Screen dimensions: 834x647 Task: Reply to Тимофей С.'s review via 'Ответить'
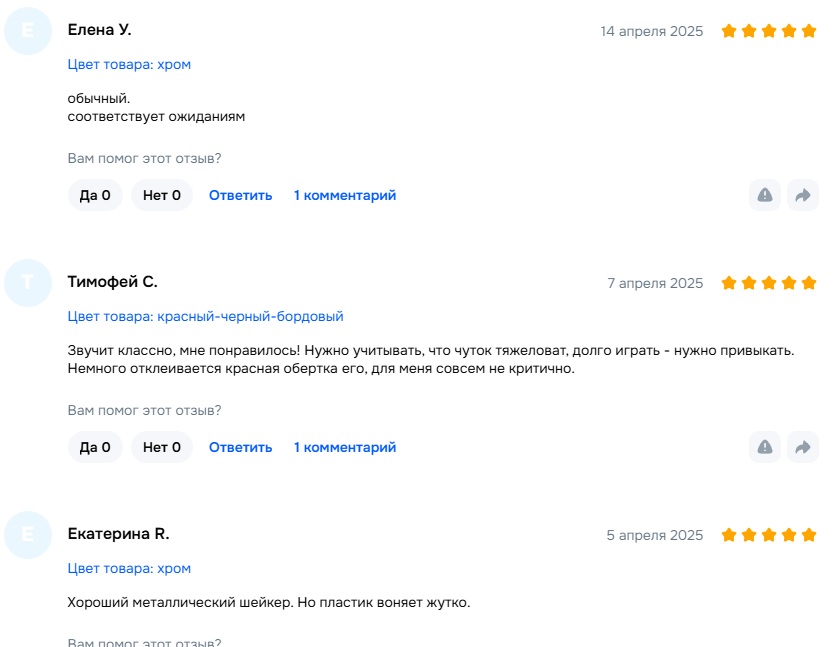[x=240, y=447]
